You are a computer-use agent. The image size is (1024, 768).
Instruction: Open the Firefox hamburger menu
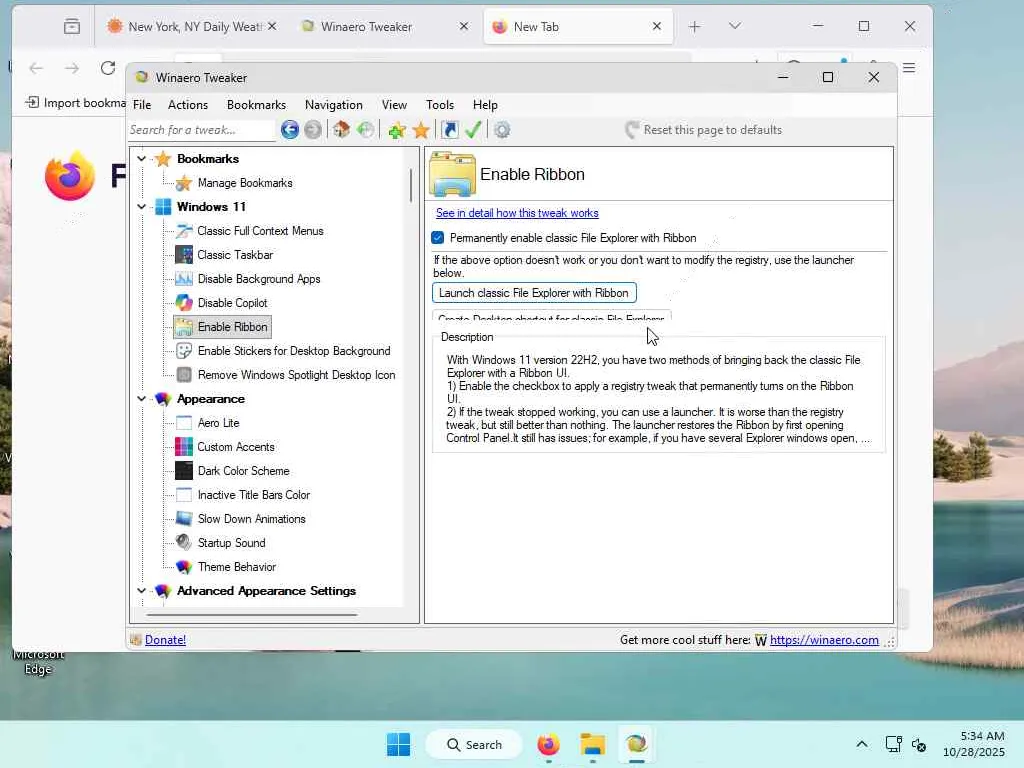pyautogui.click(x=908, y=68)
